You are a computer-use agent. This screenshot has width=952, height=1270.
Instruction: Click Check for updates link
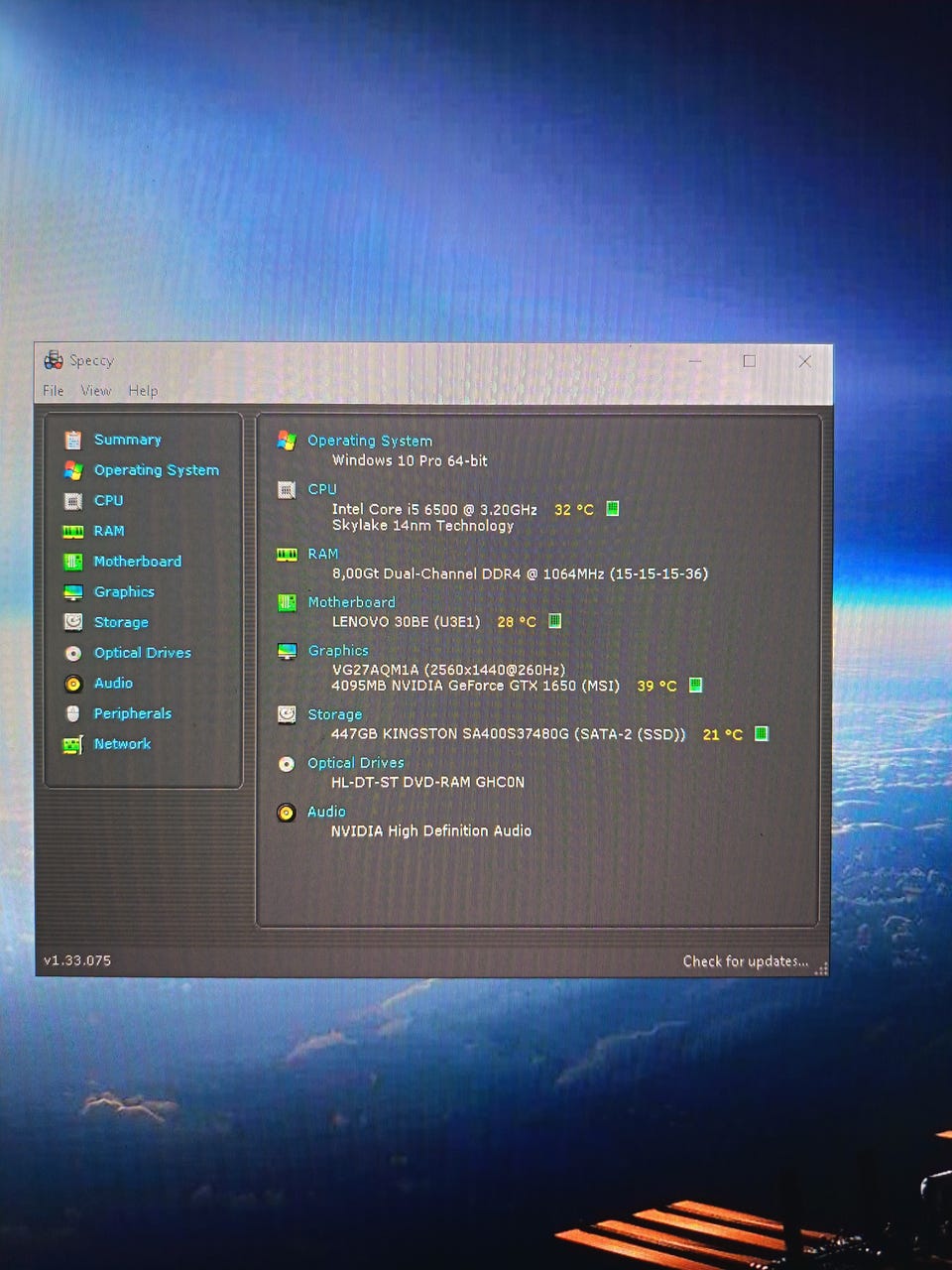click(x=746, y=961)
